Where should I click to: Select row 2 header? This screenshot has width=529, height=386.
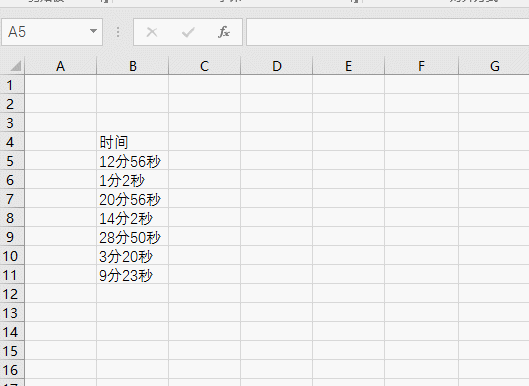[x=12, y=104]
